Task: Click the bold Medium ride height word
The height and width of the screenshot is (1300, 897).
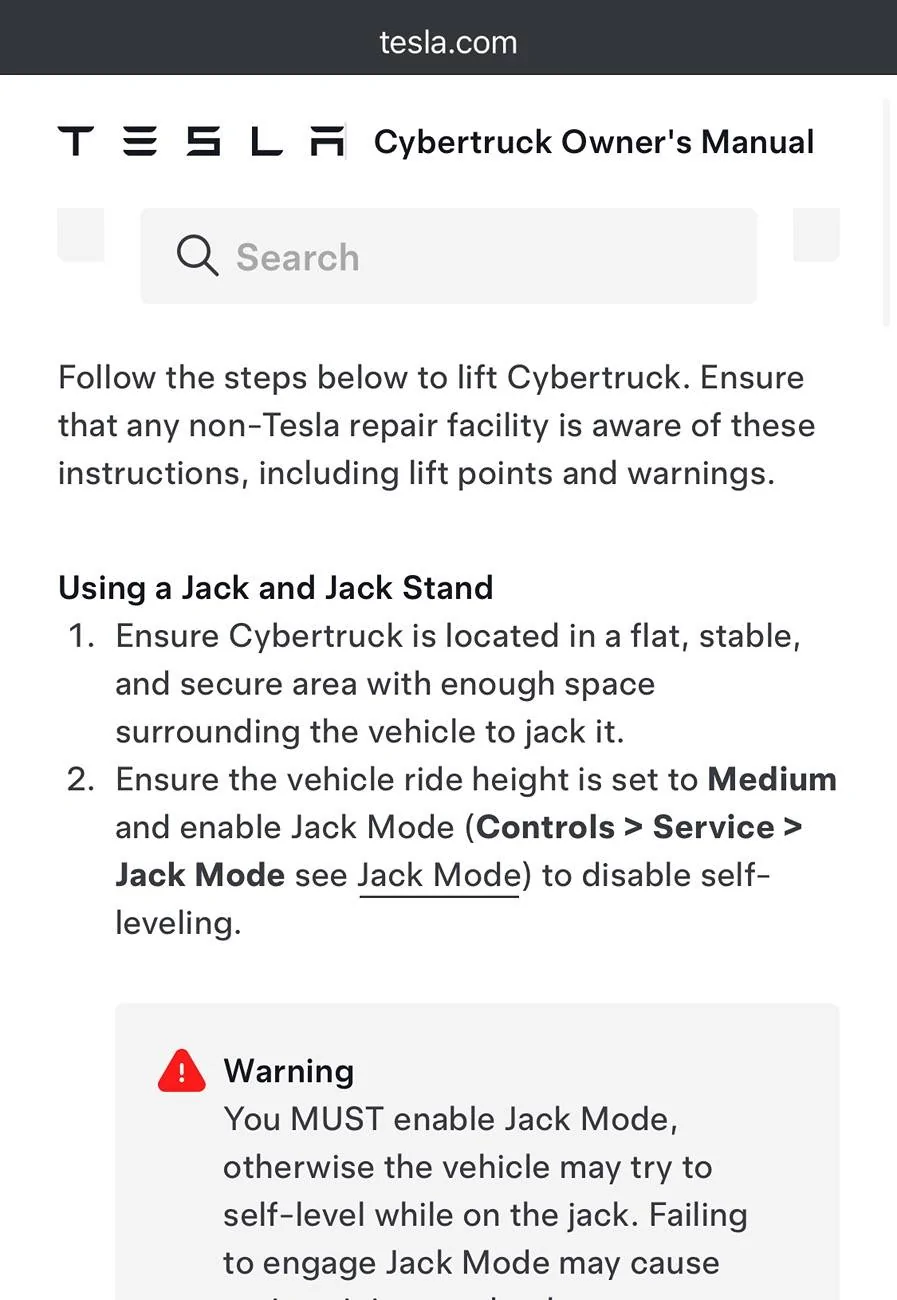Action: pos(772,780)
